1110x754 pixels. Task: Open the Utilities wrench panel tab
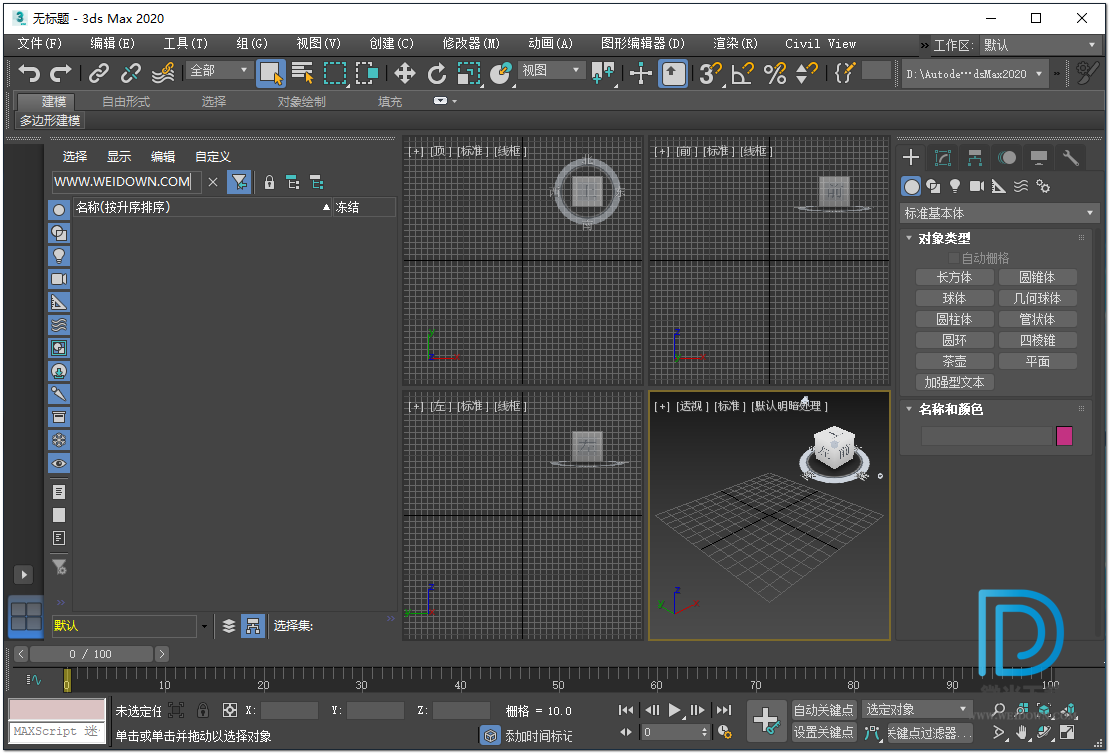[1071, 157]
